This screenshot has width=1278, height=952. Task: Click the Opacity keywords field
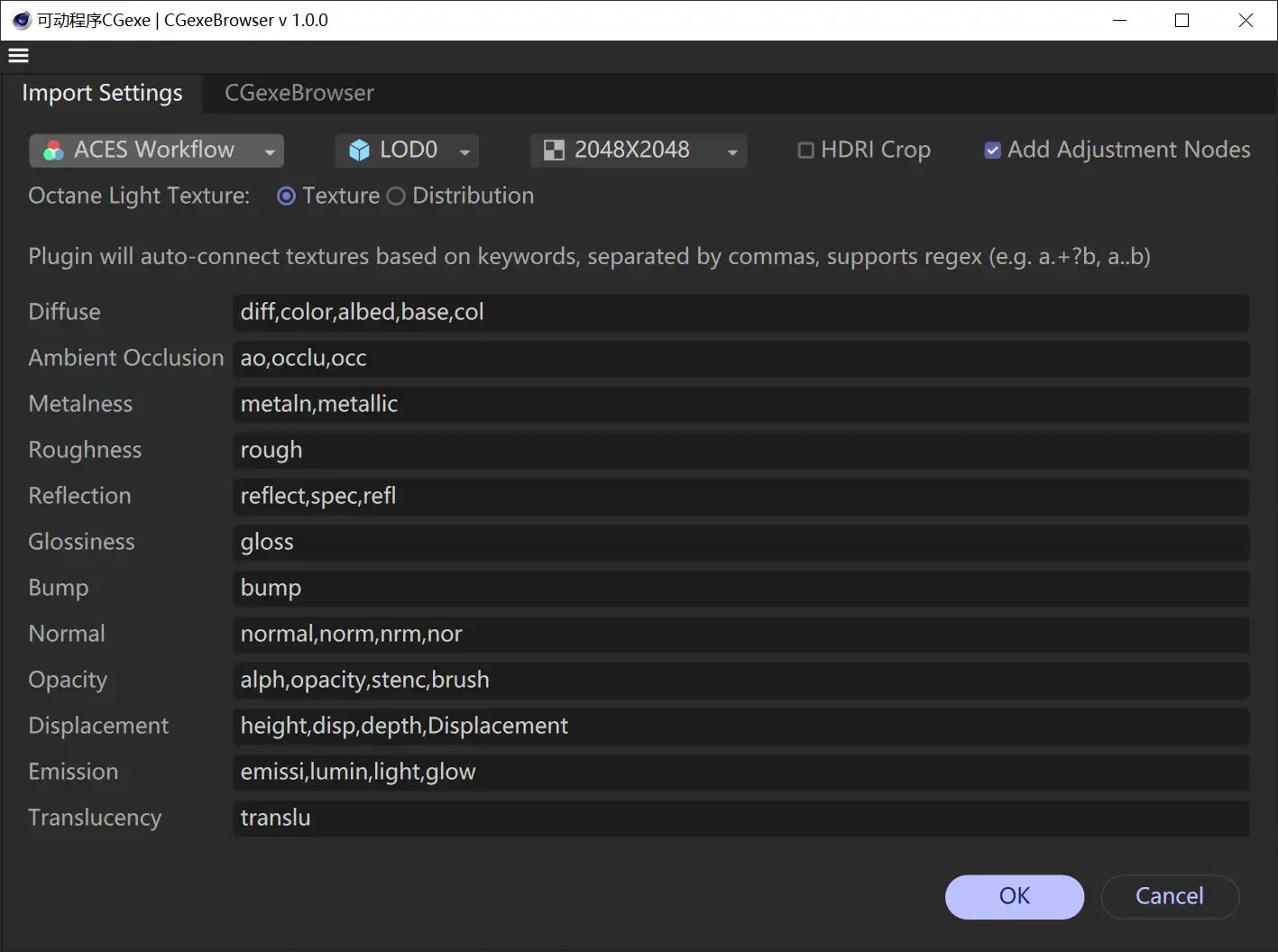740,680
